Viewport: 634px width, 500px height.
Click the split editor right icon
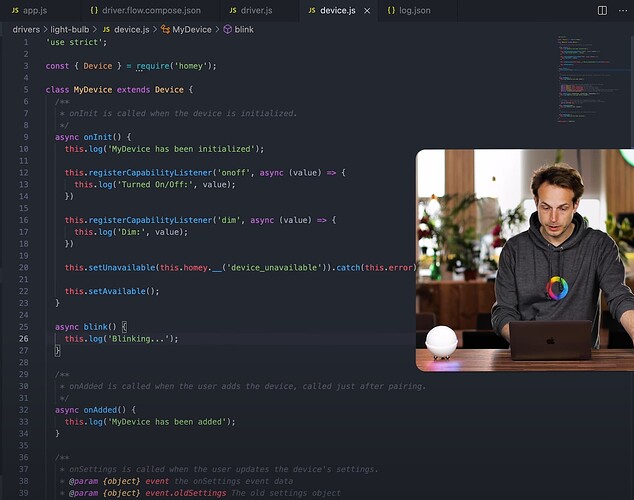coord(602,11)
